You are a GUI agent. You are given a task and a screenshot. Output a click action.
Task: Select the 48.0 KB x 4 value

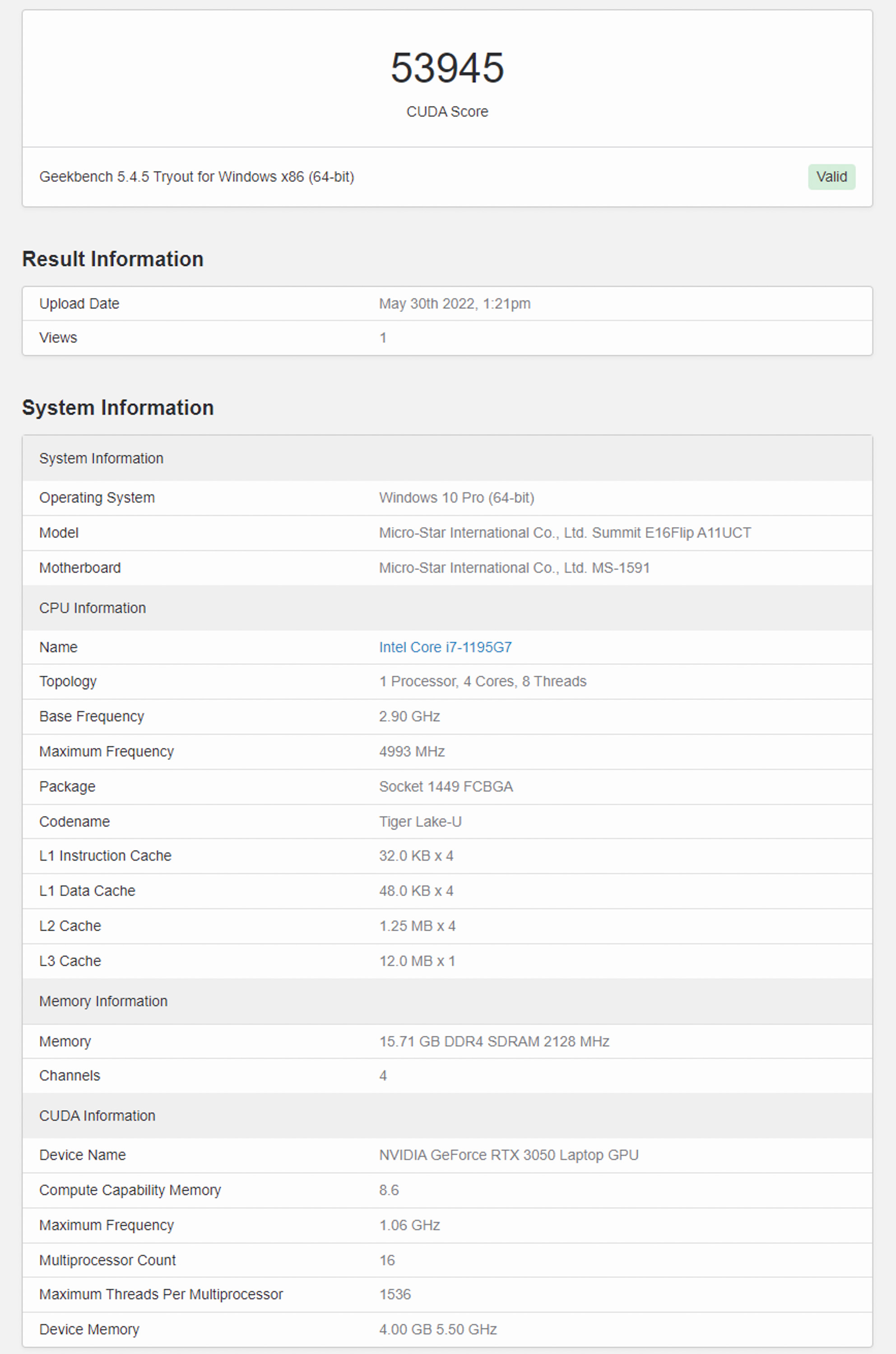(416, 890)
